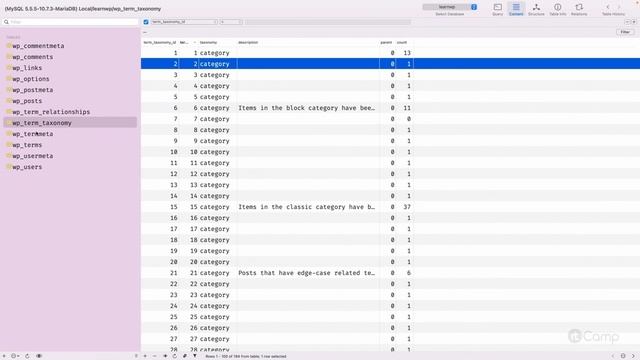
Task: Add a filter rule with plus button
Action: pos(634,22)
